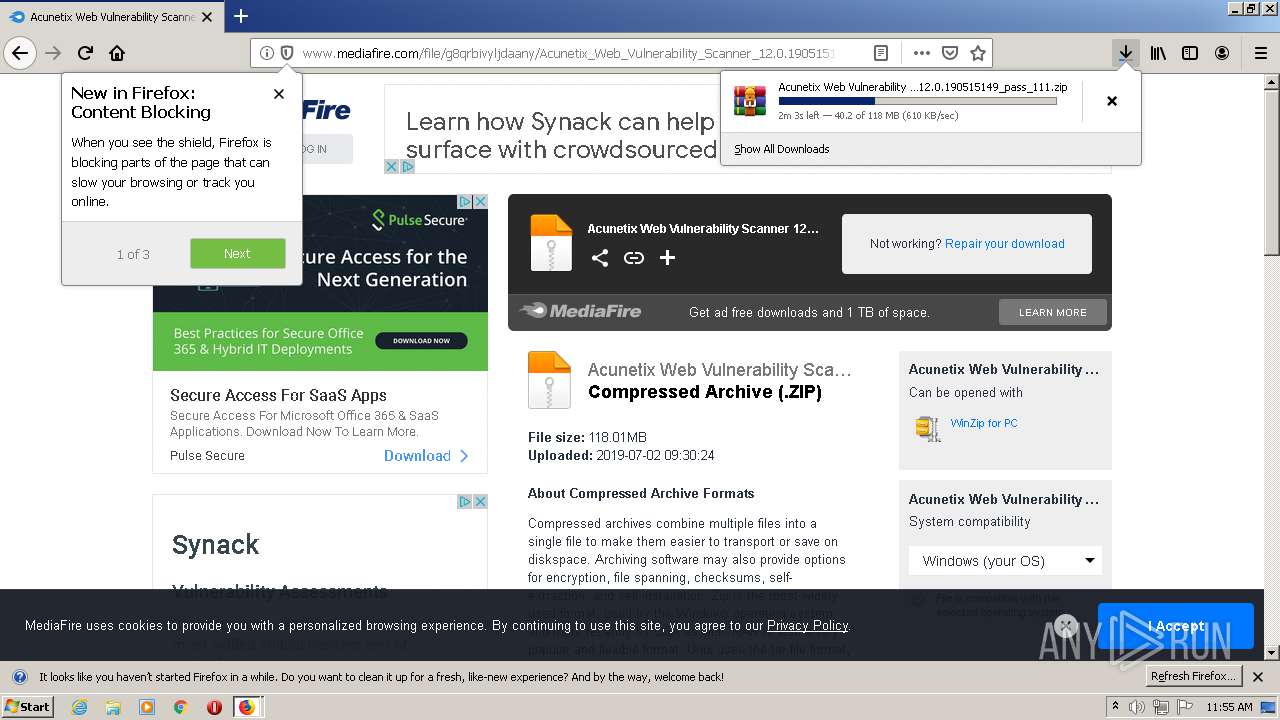
Task: Open WinZip for PC link
Action: tap(983, 423)
